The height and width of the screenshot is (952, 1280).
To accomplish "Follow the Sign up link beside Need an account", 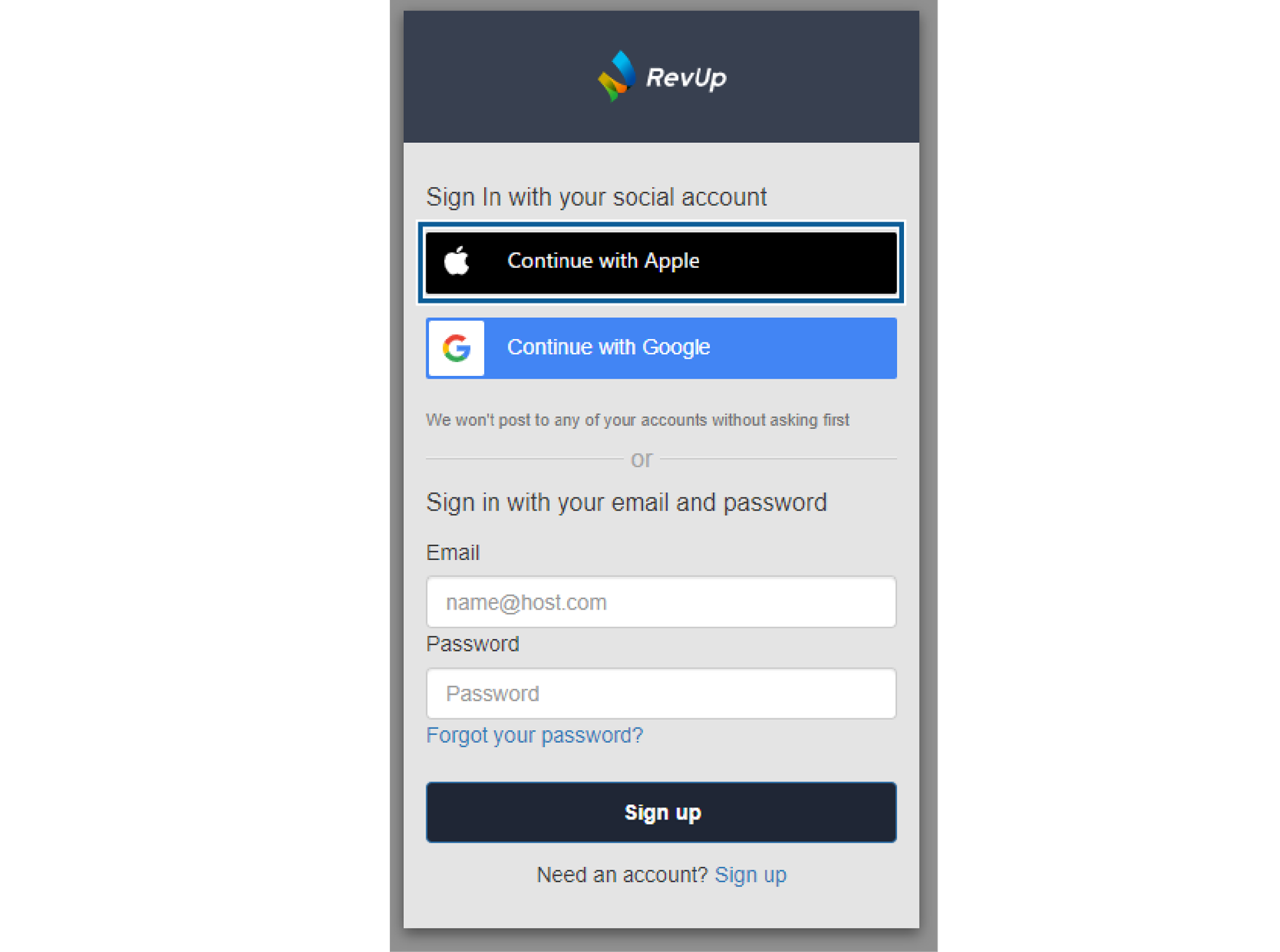I will pyautogui.click(x=751, y=874).
